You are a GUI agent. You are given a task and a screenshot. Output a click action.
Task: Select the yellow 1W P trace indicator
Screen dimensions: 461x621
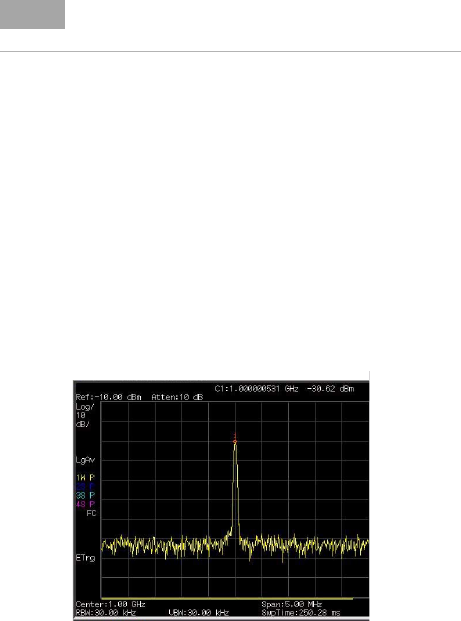(x=86, y=478)
